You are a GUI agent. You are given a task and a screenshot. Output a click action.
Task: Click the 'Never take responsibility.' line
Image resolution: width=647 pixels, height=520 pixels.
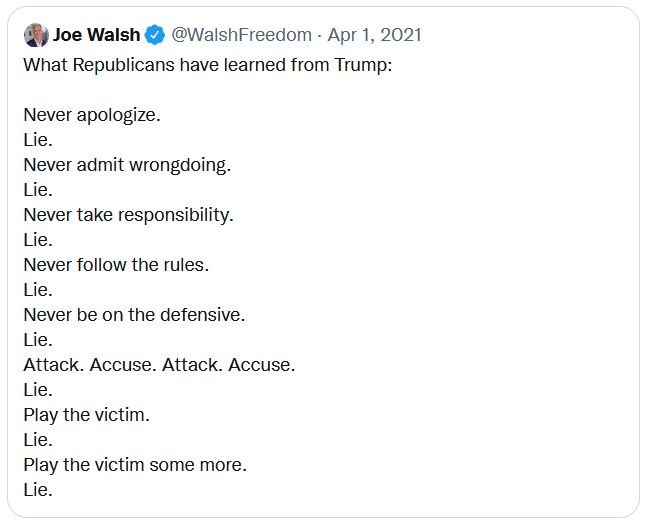(128, 215)
